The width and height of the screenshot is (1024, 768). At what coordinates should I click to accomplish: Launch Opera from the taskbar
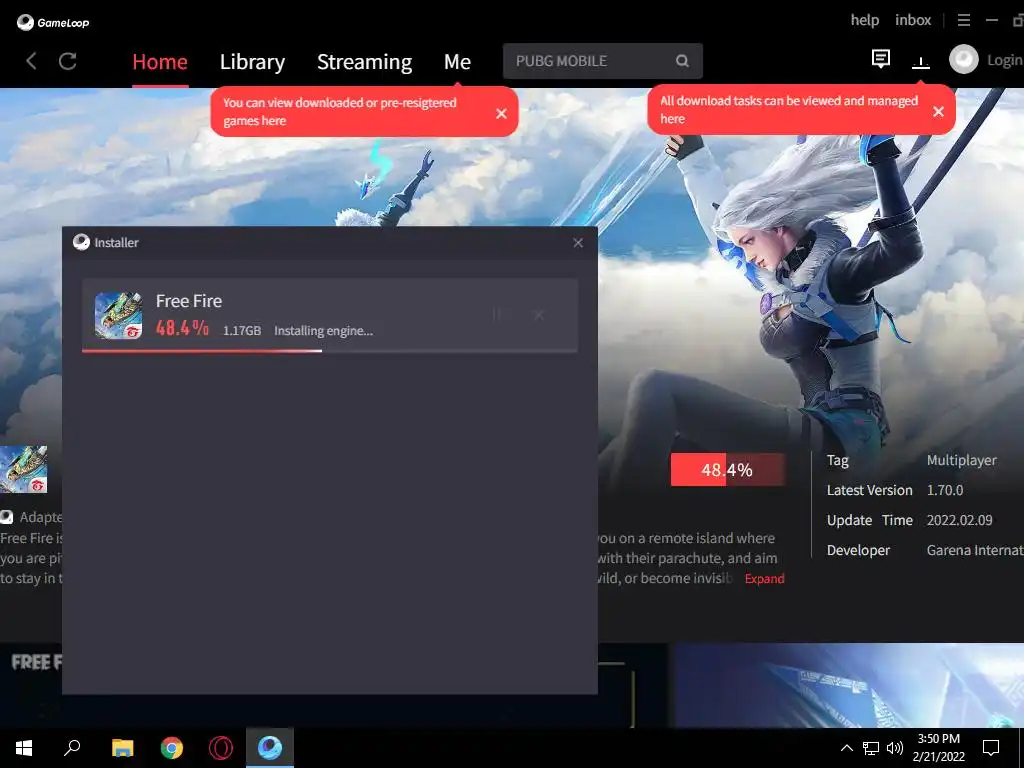point(221,748)
